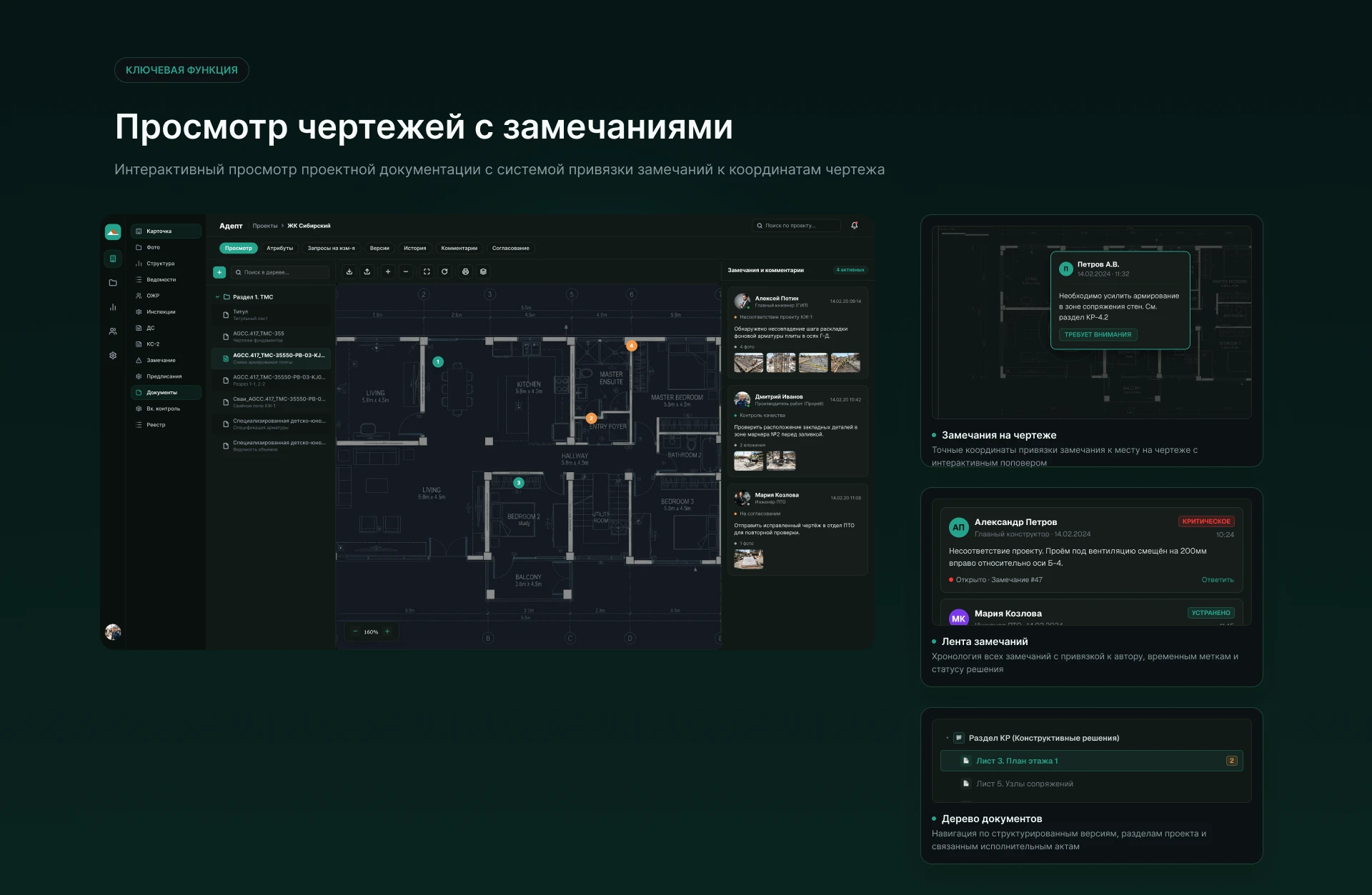Switch to the История tab
1372x895 pixels.
[414, 248]
